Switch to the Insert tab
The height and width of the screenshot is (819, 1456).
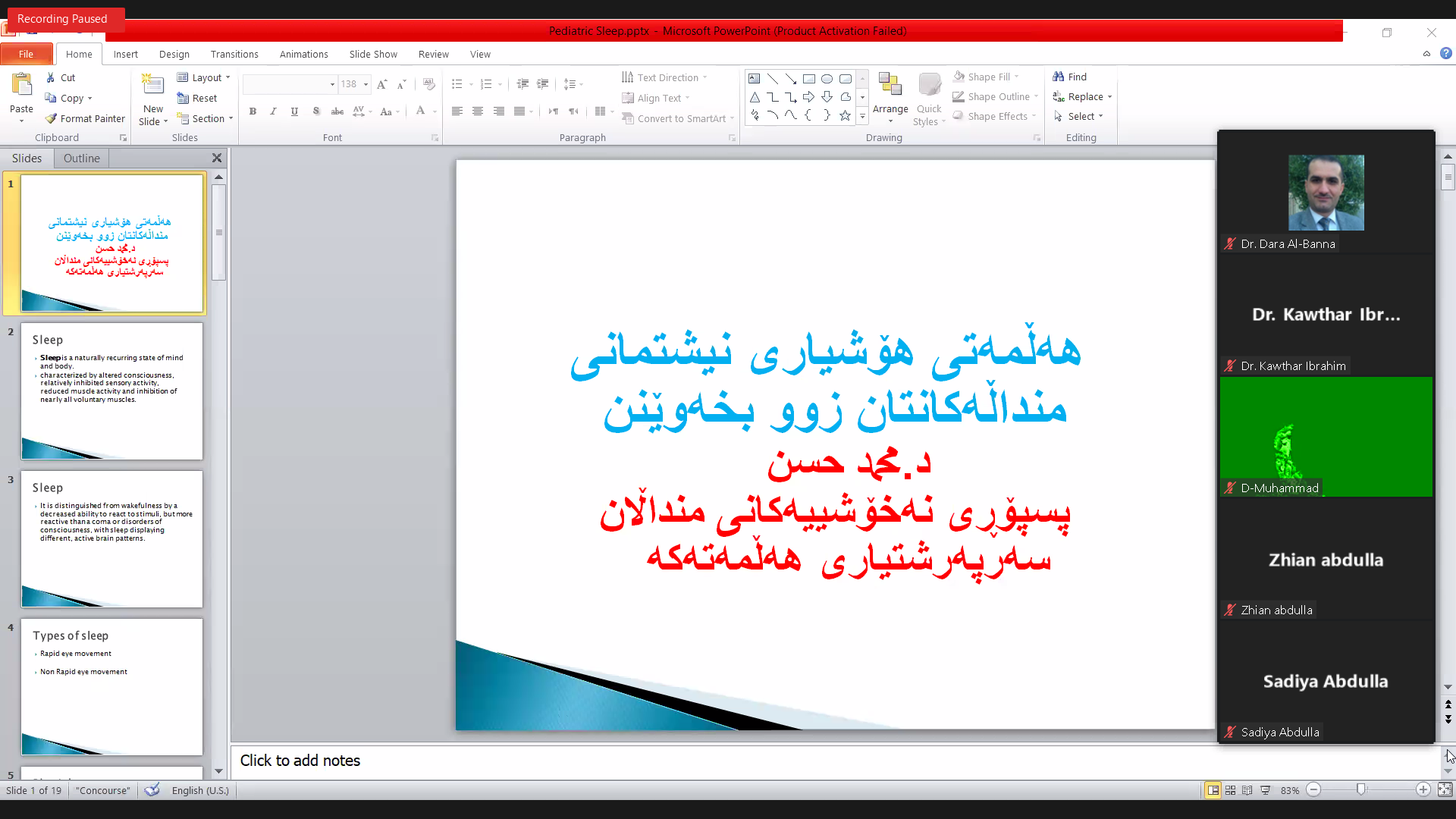pos(126,54)
